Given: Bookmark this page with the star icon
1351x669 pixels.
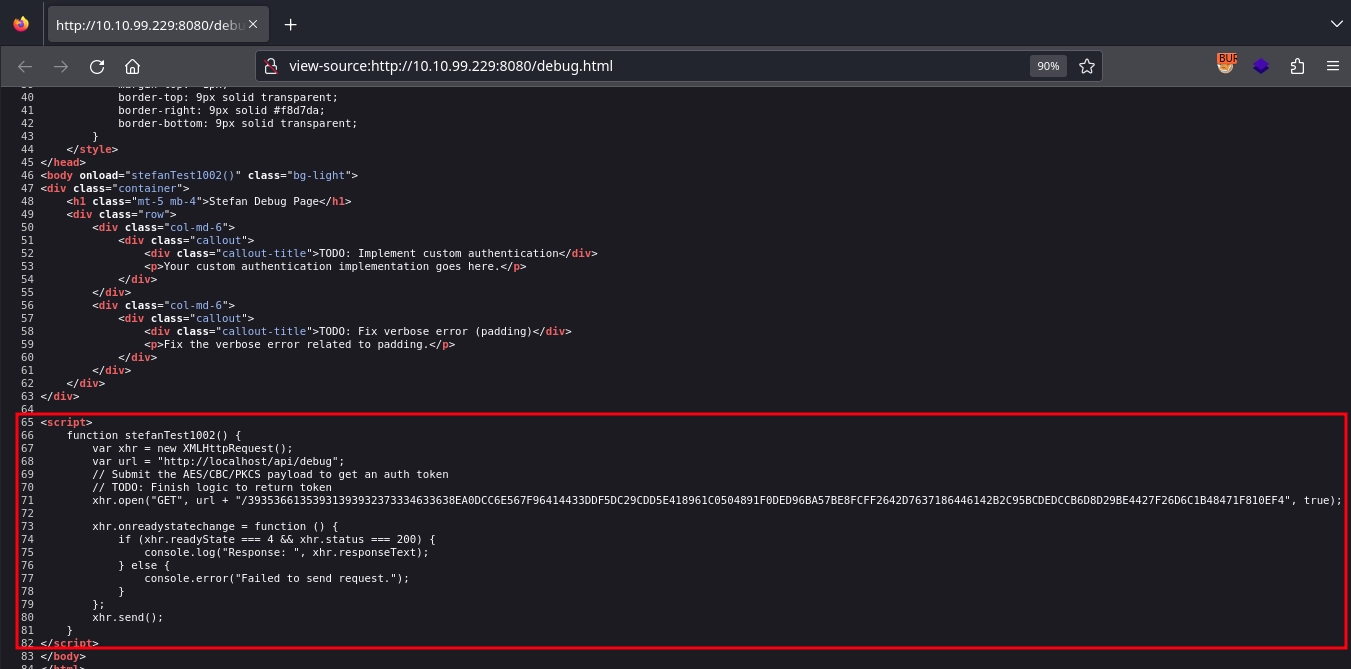Looking at the screenshot, I should pos(1087,66).
